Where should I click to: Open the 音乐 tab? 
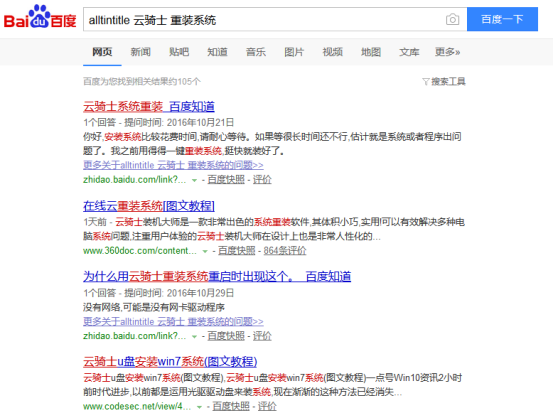(256, 52)
